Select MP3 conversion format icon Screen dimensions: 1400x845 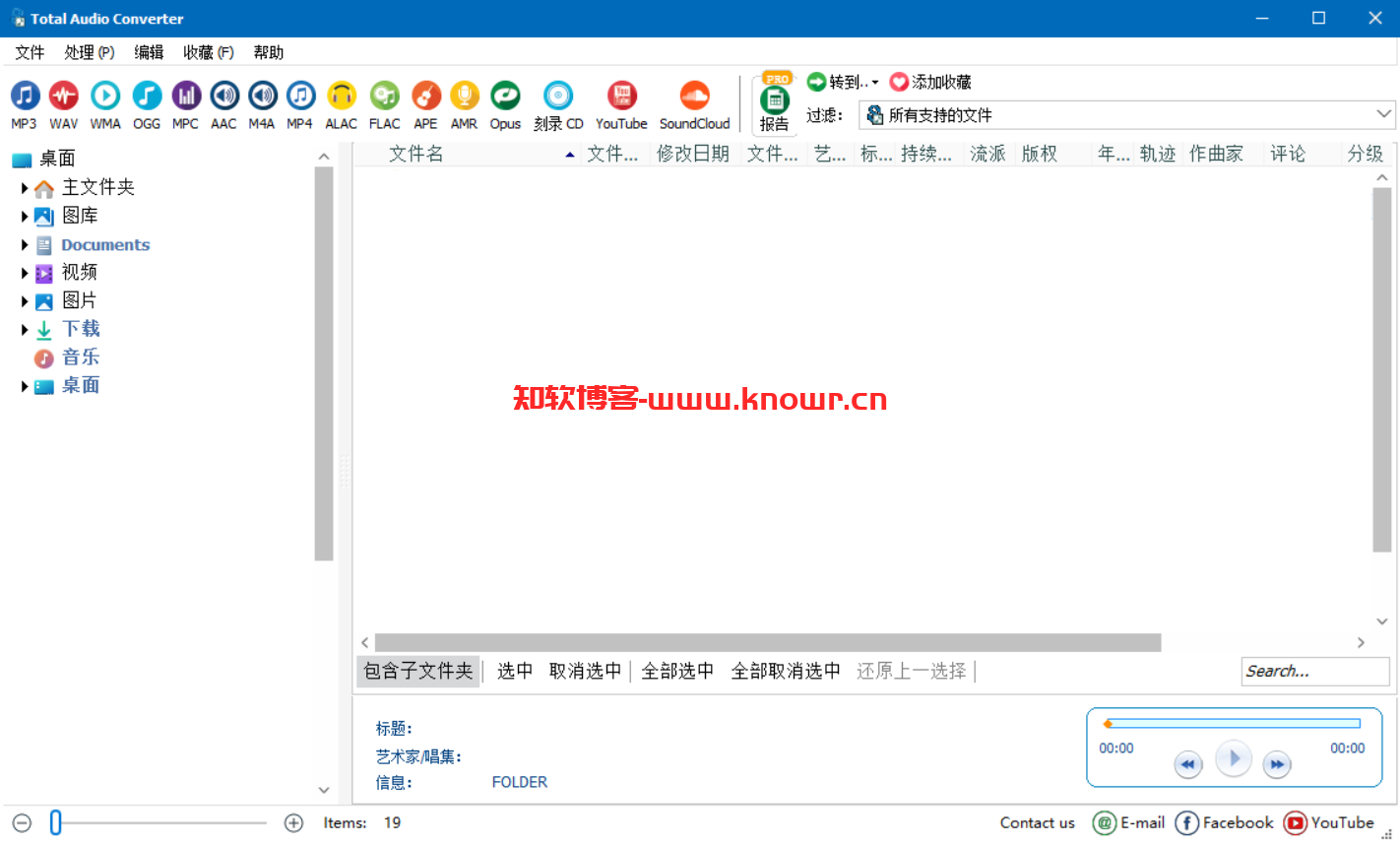tap(25, 96)
